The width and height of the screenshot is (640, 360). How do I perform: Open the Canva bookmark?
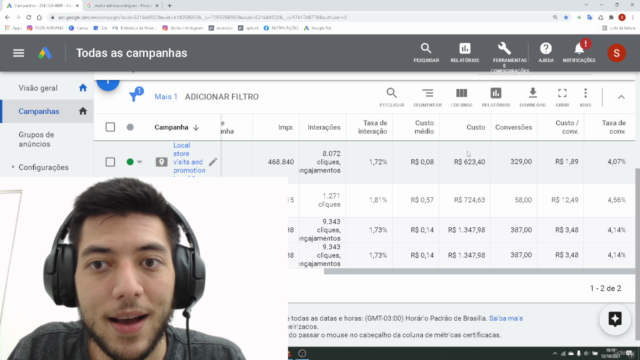(78, 28)
